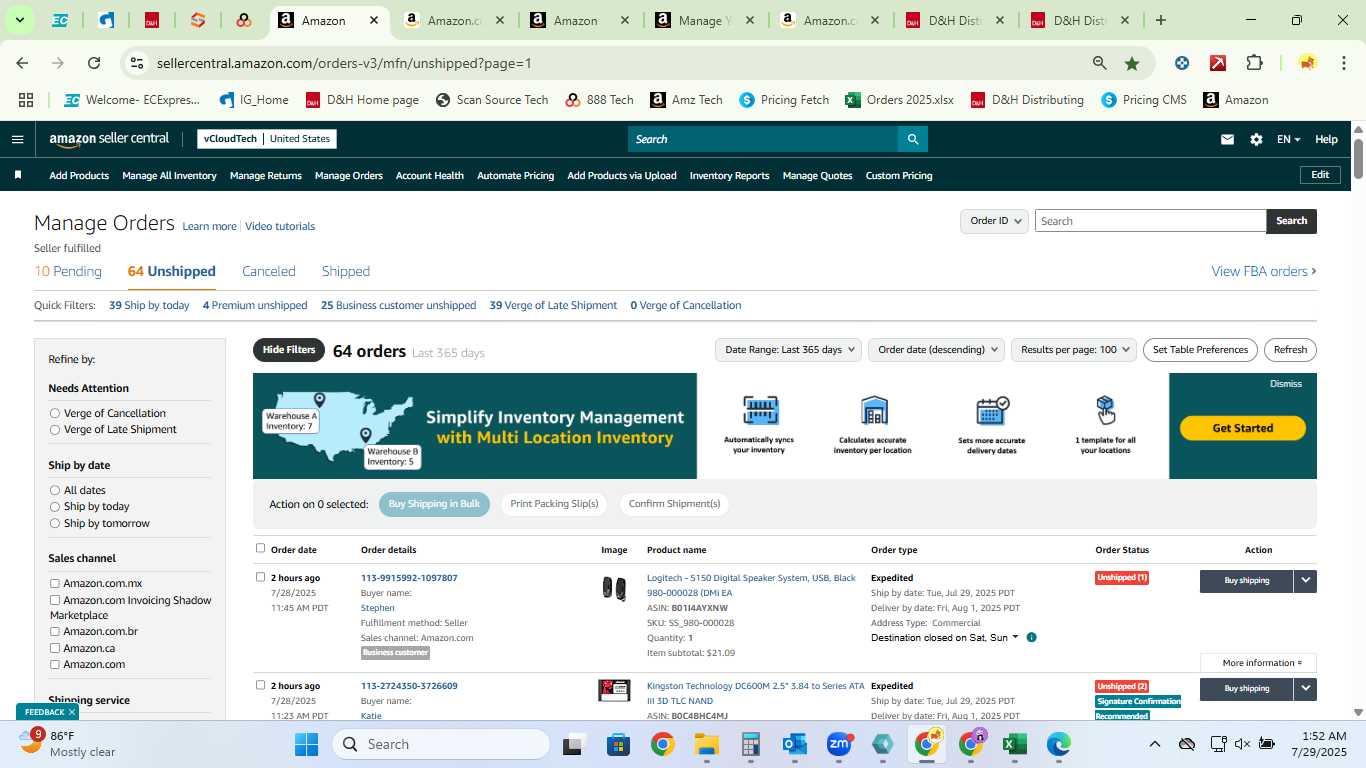Click the Hide Filters button
The image size is (1366, 768).
289,350
